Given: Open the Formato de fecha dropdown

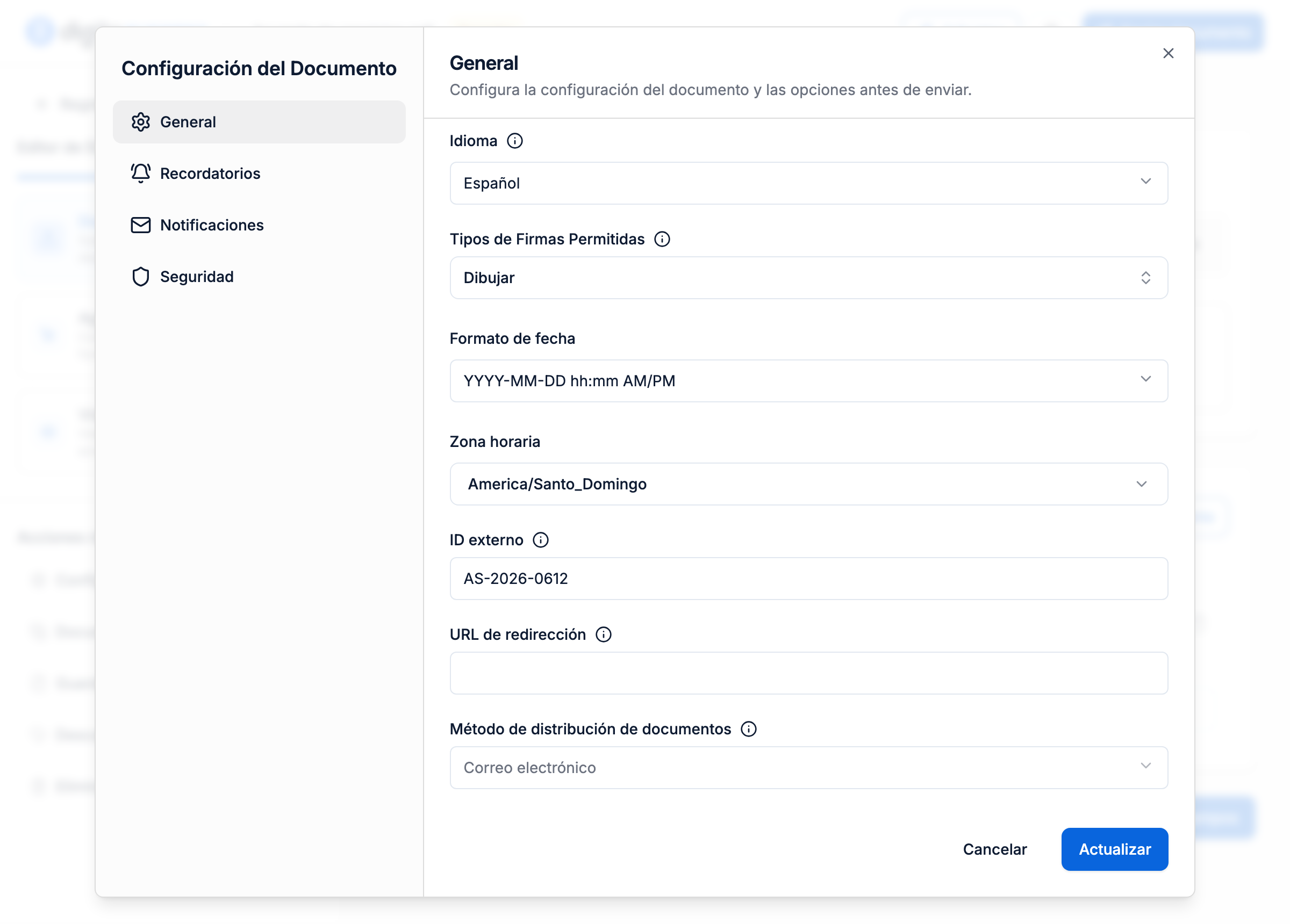Looking at the screenshot, I should pyautogui.click(x=809, y=381).
